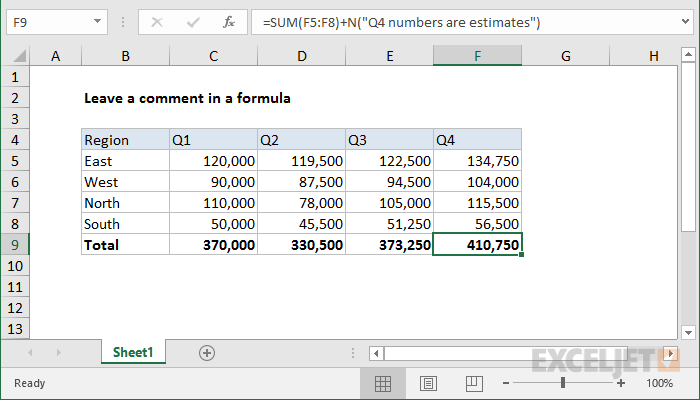The image size is (700, 400).
Task: Select cell with value 120,000
Action: click(213, 161)
